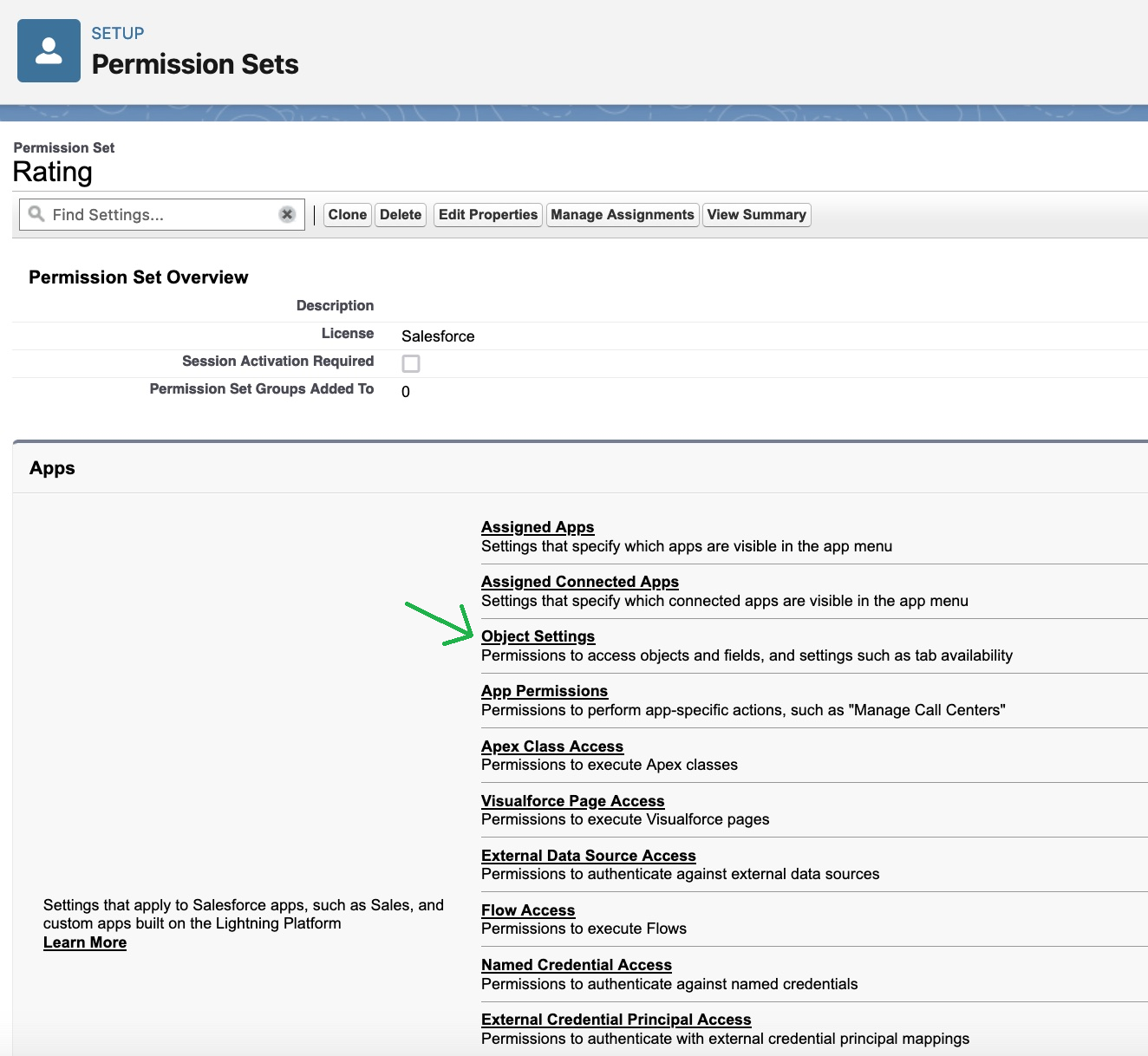Open Apex Class Access
Screen dimensions: 1148x1056
point(552,746)
